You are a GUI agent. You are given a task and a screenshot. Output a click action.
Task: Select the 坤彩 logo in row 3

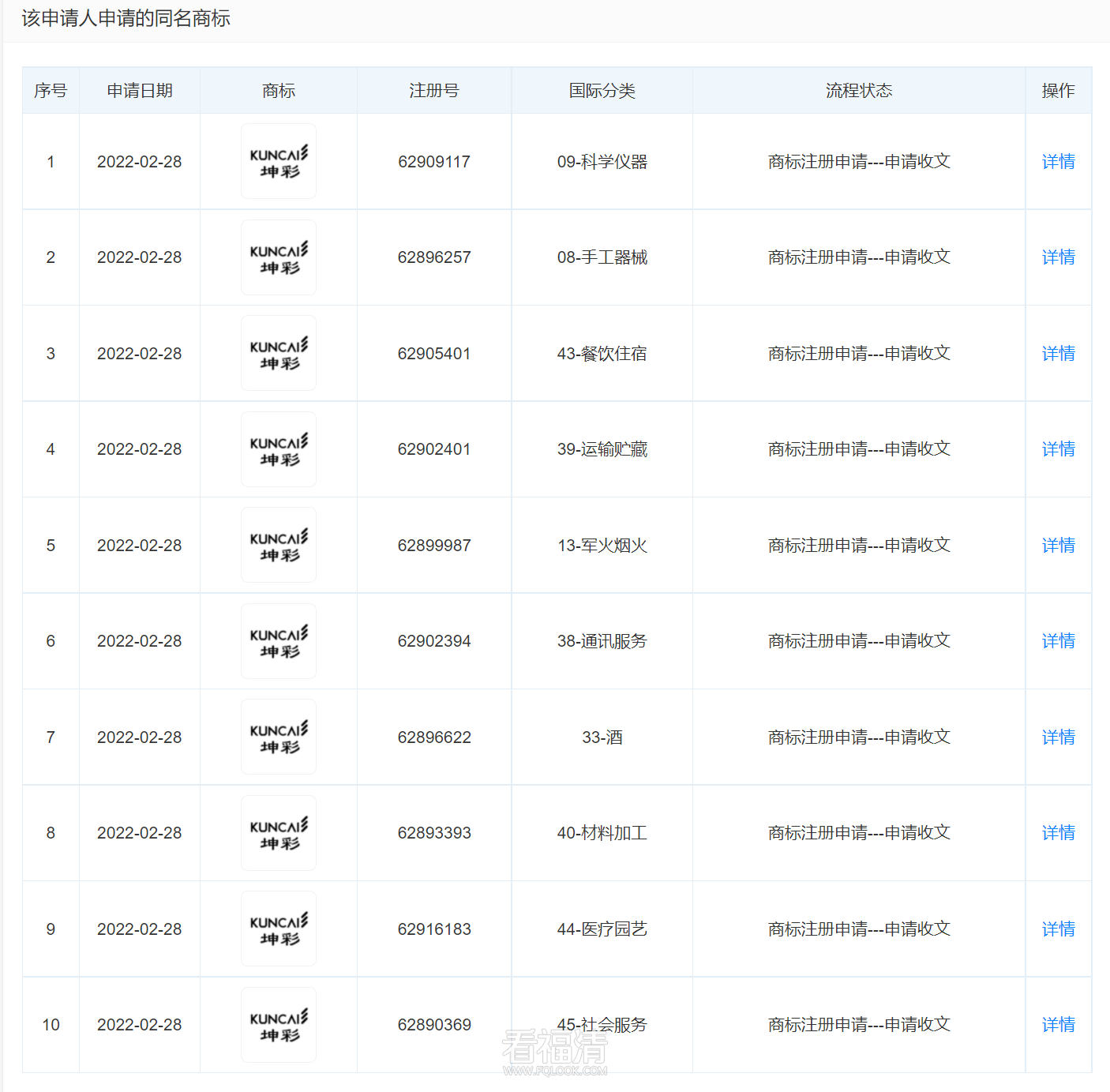(x=278, y=353)
